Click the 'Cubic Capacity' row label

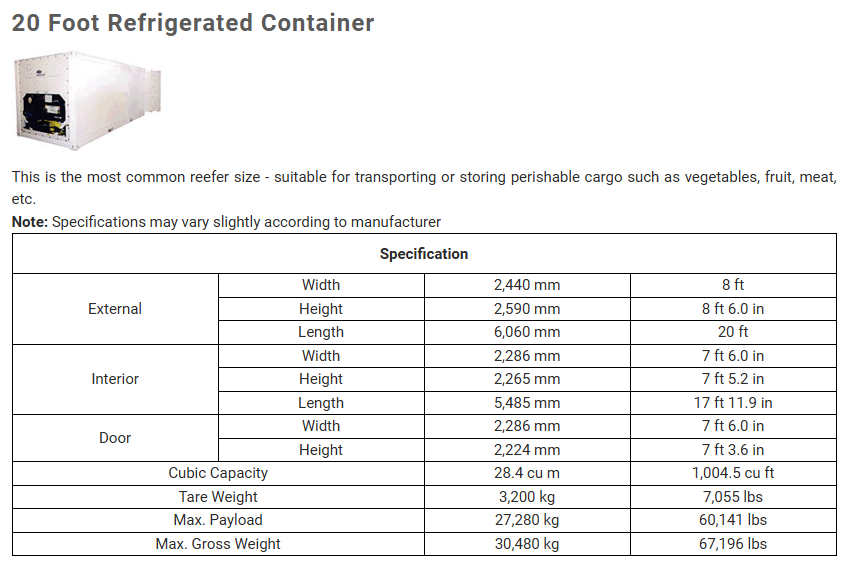[218, 473]
